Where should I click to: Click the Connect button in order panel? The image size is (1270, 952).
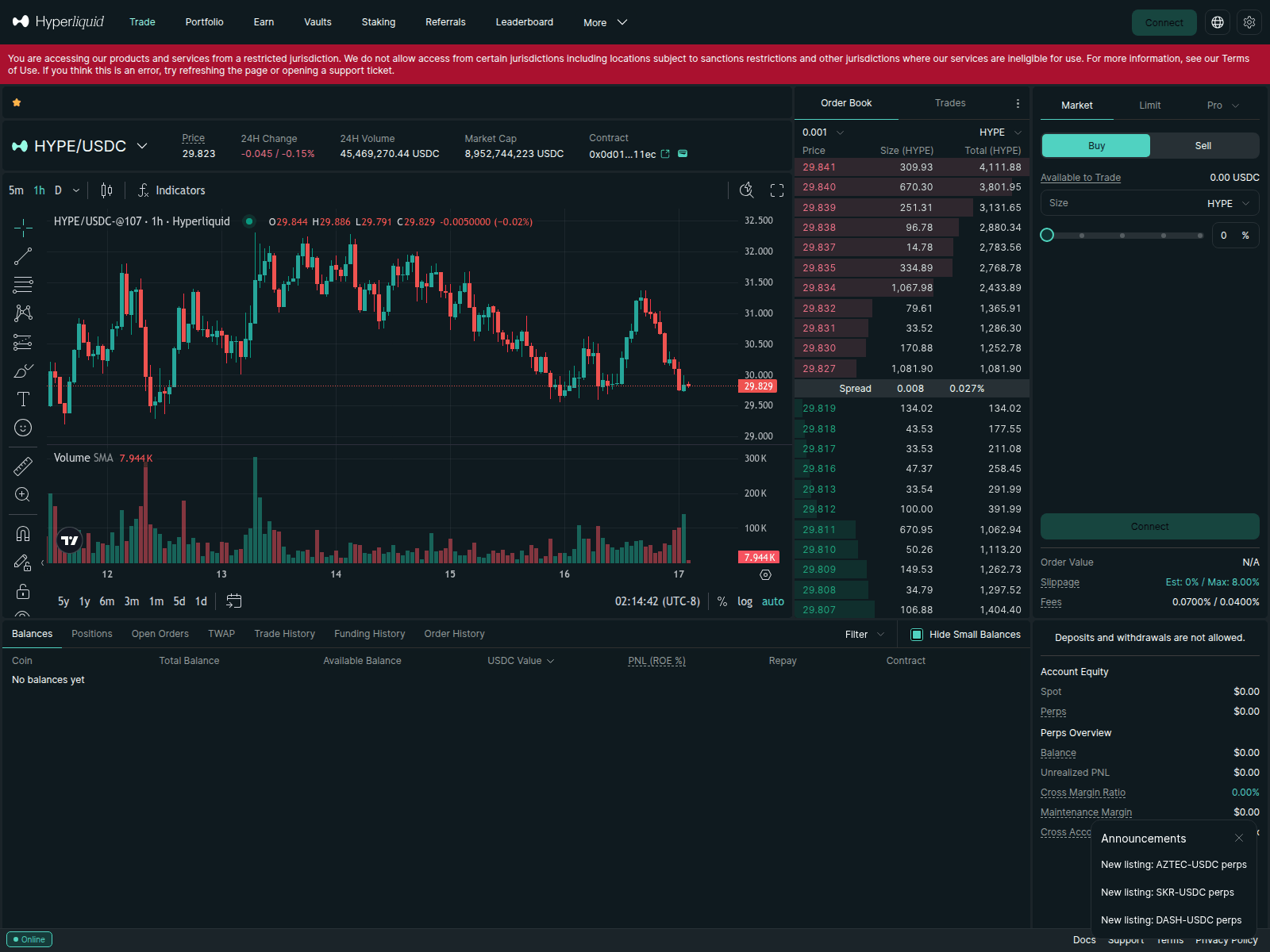[1149, 527]
